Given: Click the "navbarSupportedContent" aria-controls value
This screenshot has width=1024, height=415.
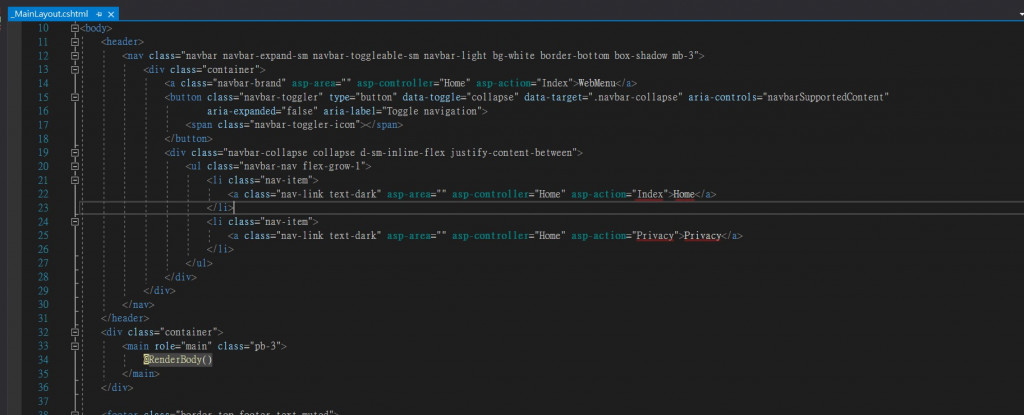Looking at the screenshot, I should pos(827,97).
